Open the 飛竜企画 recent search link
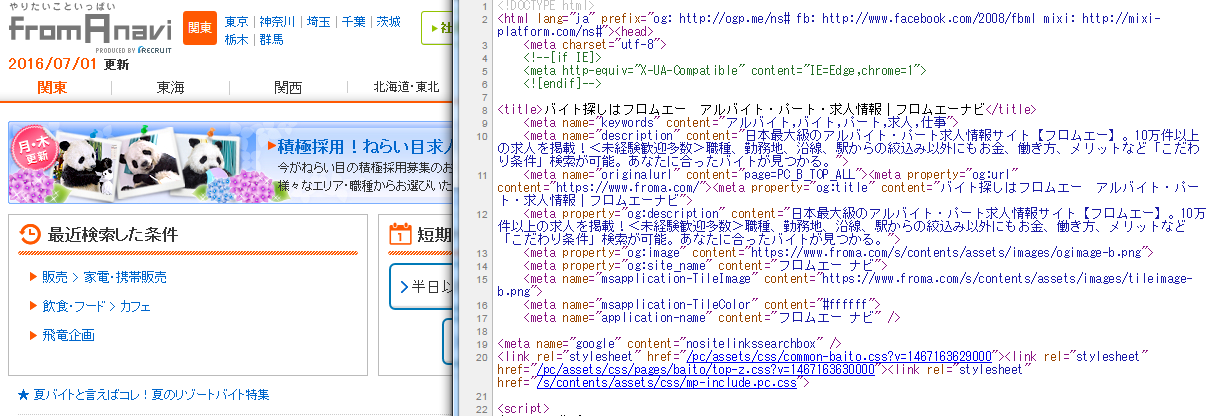The height and width of the screenshot is (416, 1209). click(68, 335)
